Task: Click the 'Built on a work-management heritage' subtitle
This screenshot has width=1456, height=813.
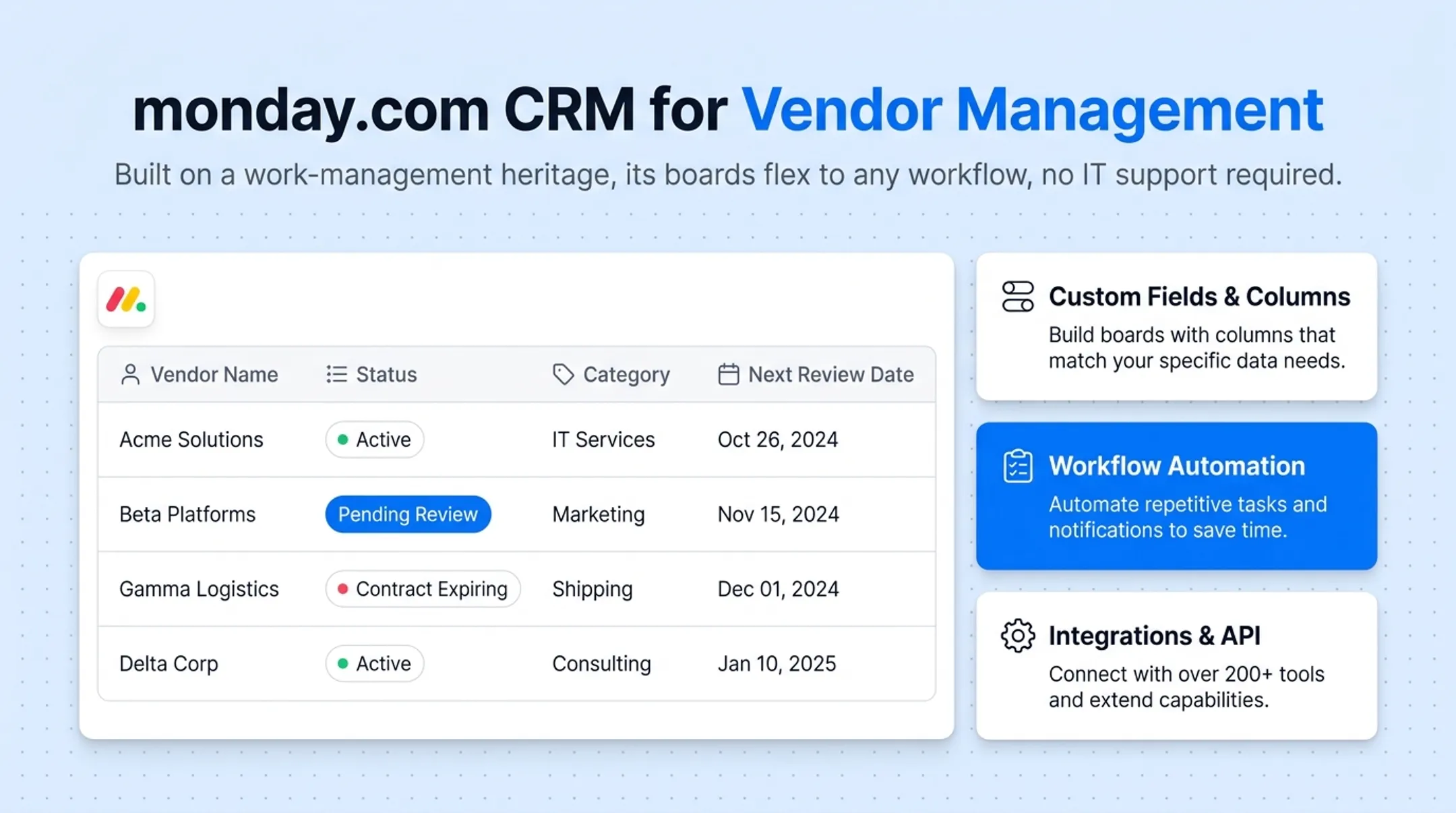Action: point(728,175)
